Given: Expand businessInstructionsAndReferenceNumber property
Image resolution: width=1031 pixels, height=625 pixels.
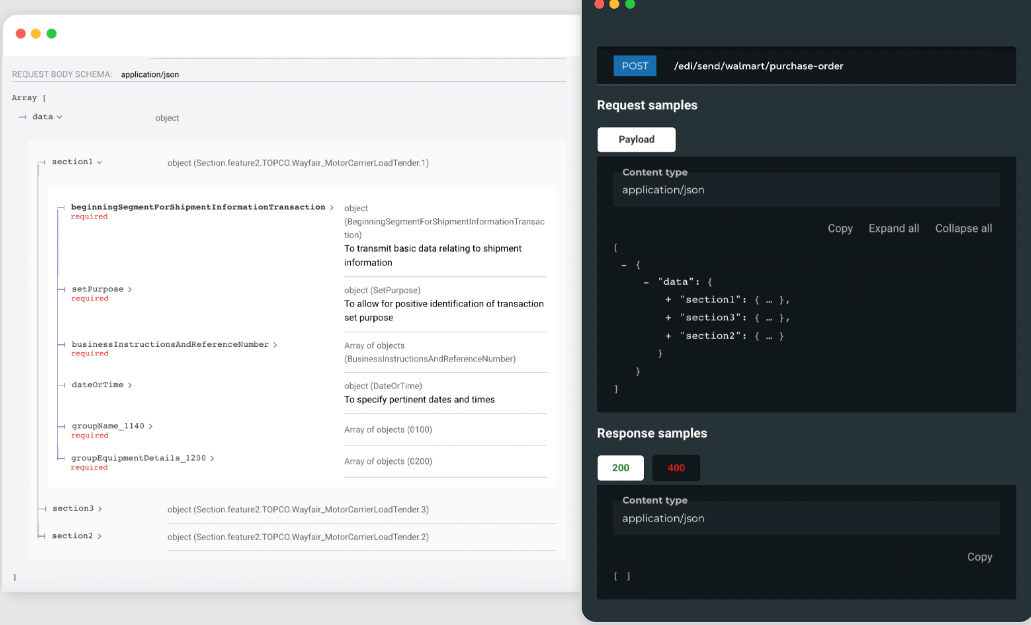Looking at the screenshot, I should pyautogui.click(x=174, y=345).
